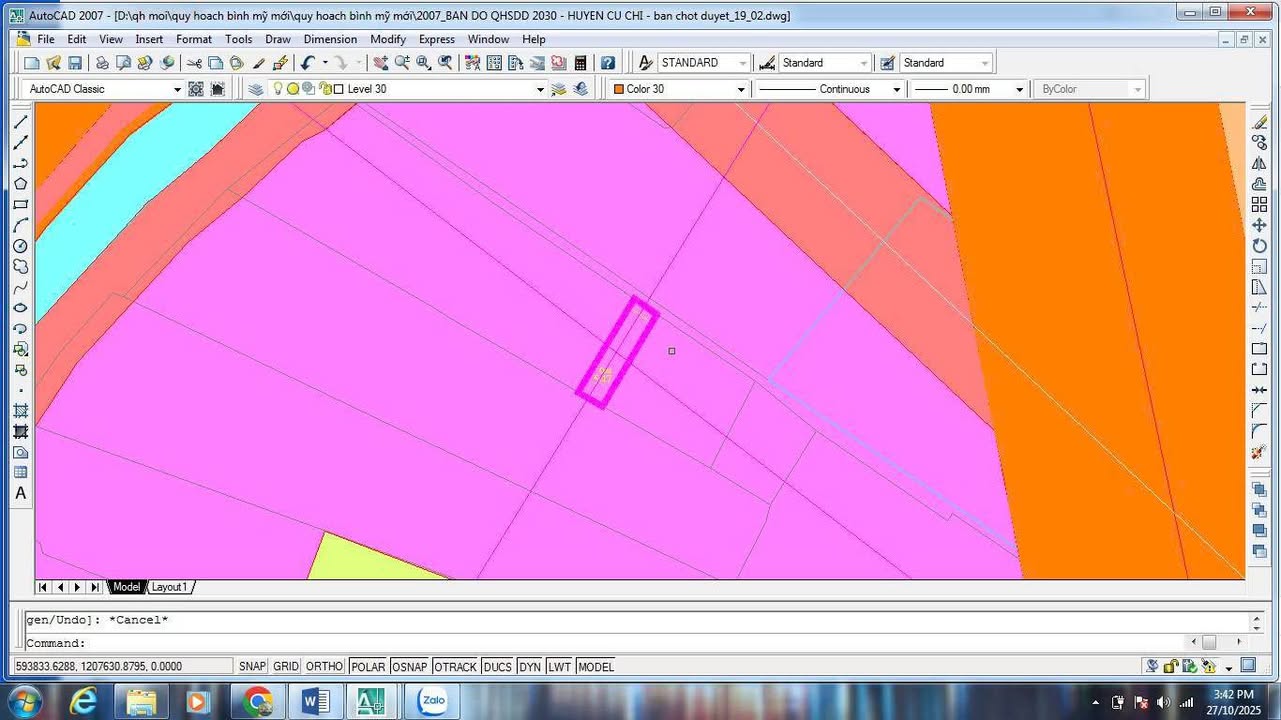Select the Spline tool
1281x720 pixels.
(x=21, y=287)
